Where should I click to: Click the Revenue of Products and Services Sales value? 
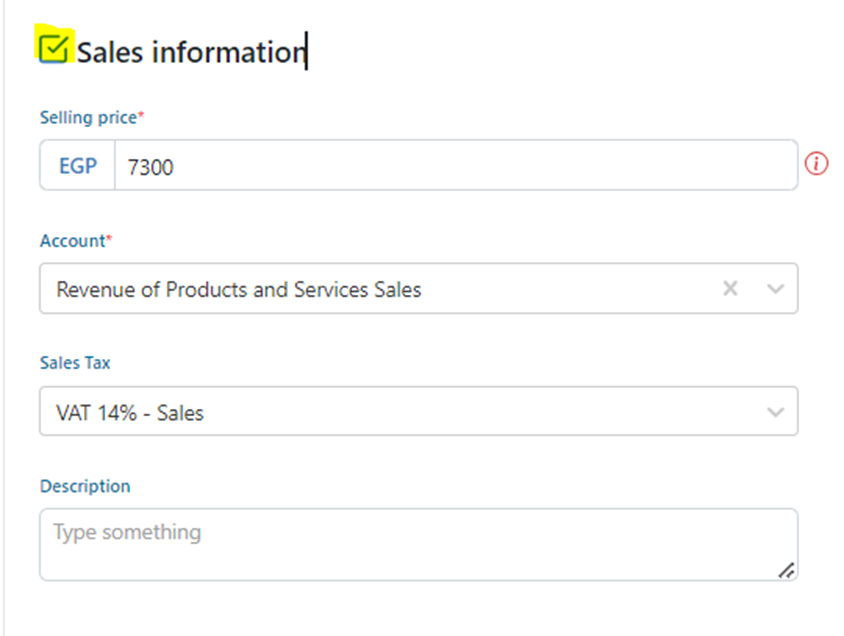point(239,290)
